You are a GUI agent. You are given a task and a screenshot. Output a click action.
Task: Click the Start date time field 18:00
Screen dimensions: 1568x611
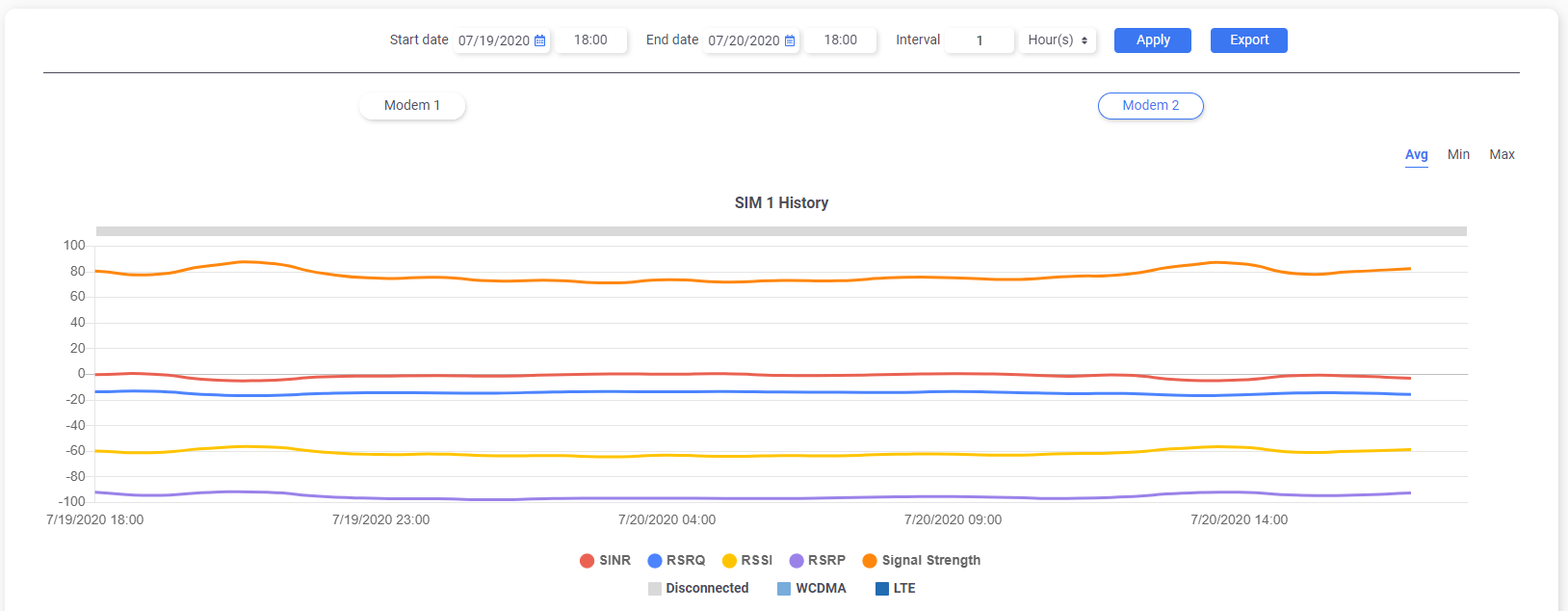tap(590, 40)
